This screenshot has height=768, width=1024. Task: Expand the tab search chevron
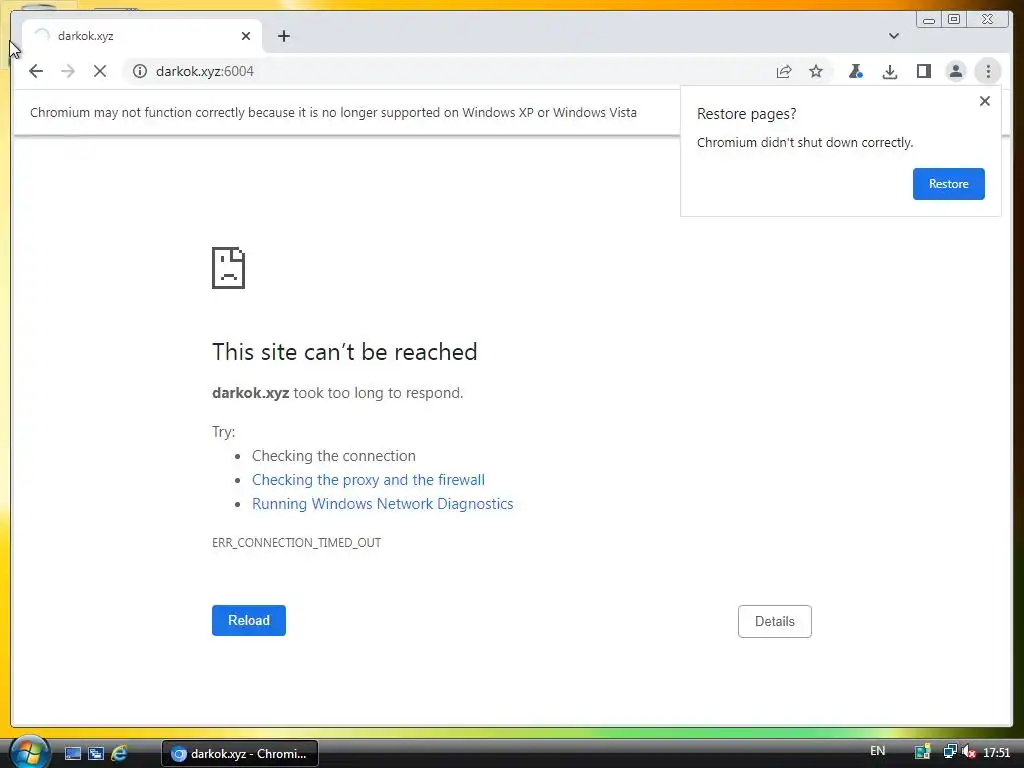point(893,36)
